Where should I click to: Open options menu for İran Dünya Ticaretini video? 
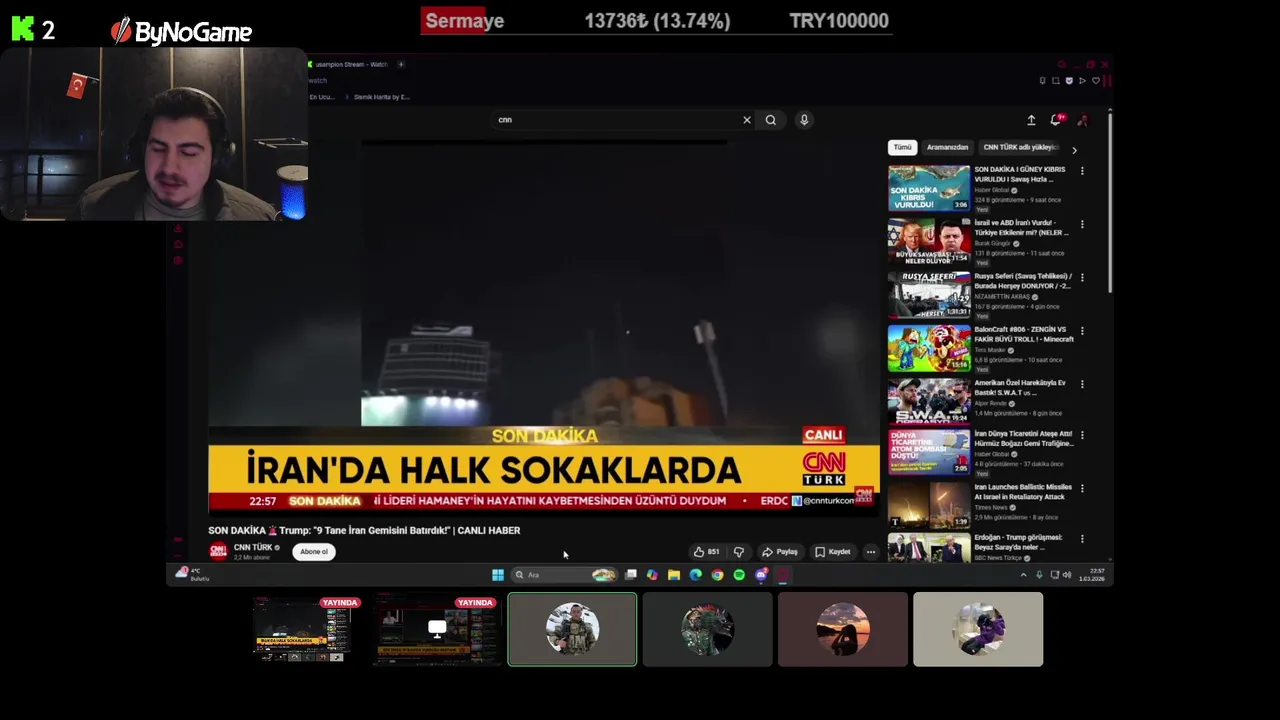point(1082,436)
